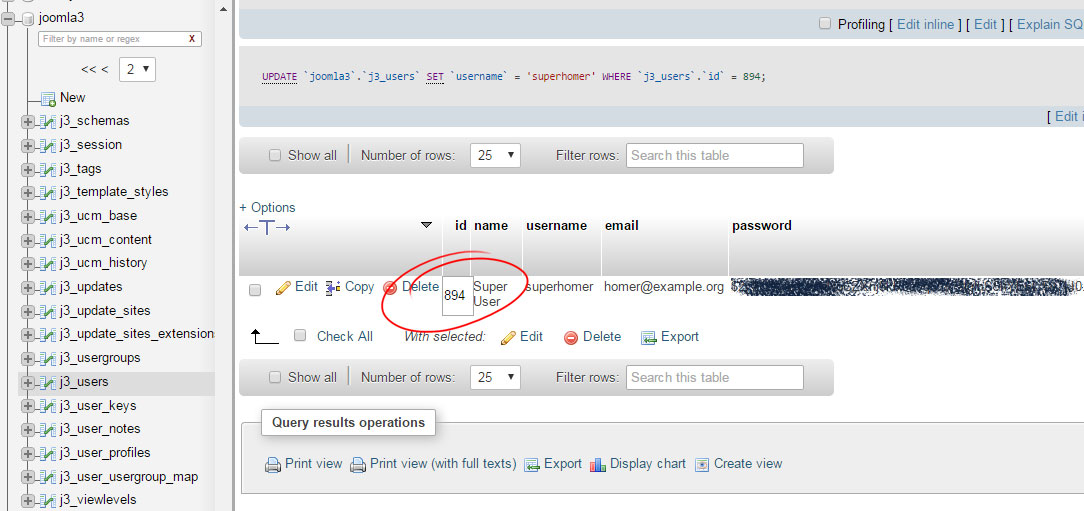This screenshot has width=1084, height=511.
Task: Focus upper Search this table field
Action: click(x=715, y=156)
